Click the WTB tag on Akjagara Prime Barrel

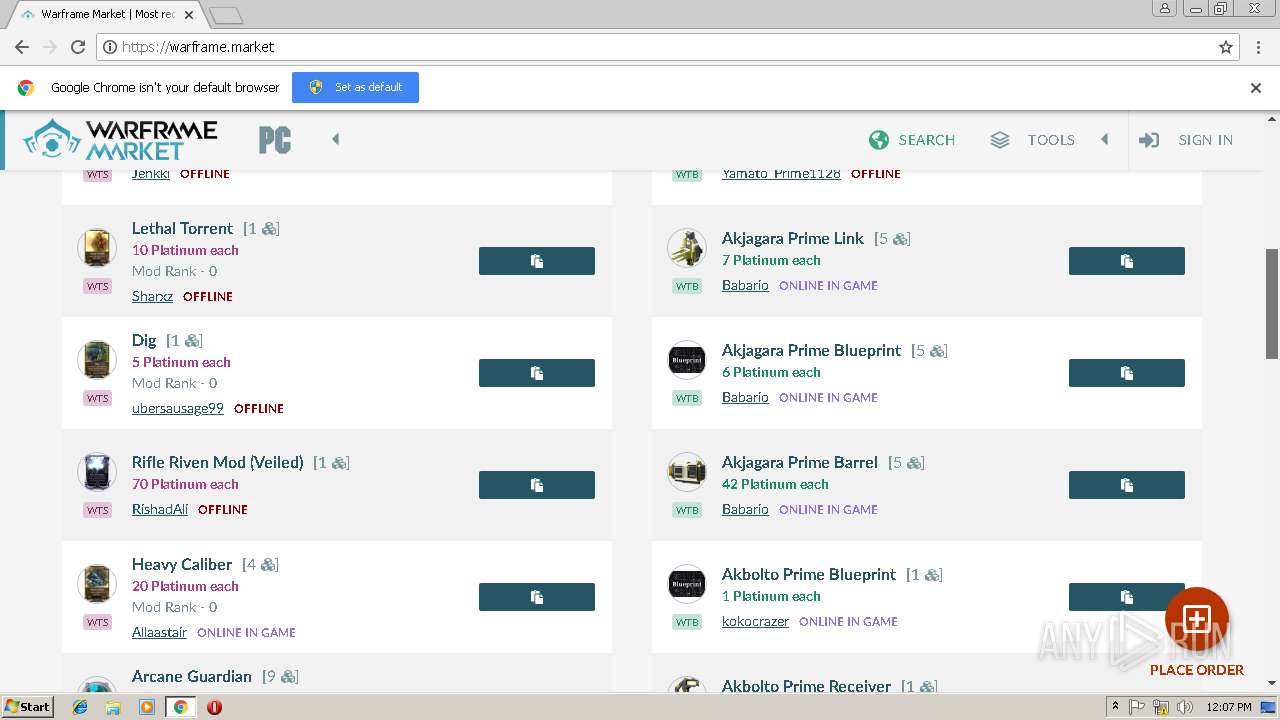click(687, 510)
